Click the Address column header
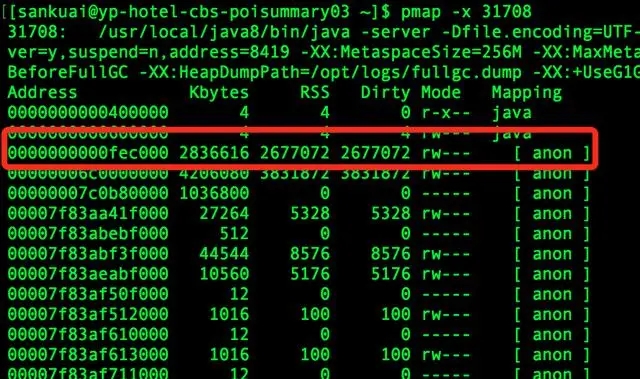 pyautogui.click(x=42, y=93)
